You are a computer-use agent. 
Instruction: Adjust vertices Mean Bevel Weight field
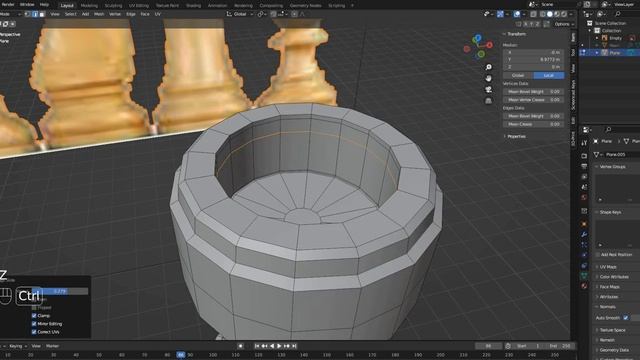point(533,92)
